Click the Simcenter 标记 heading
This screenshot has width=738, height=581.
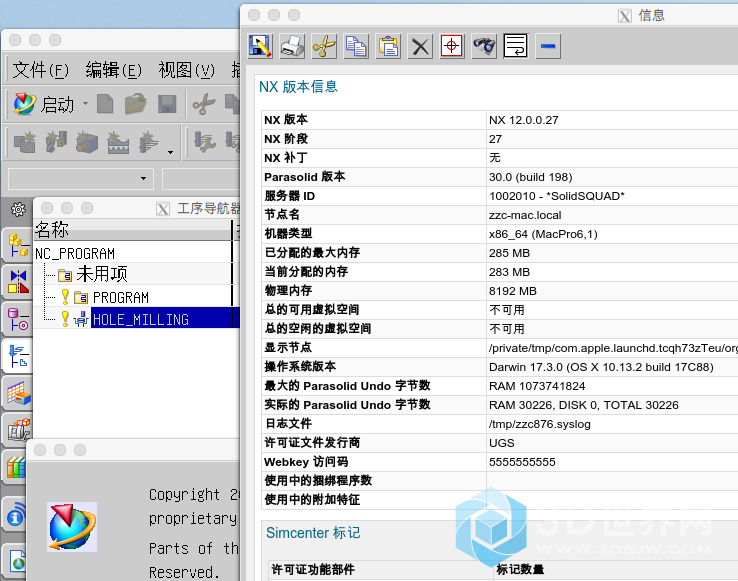point(313,533)
